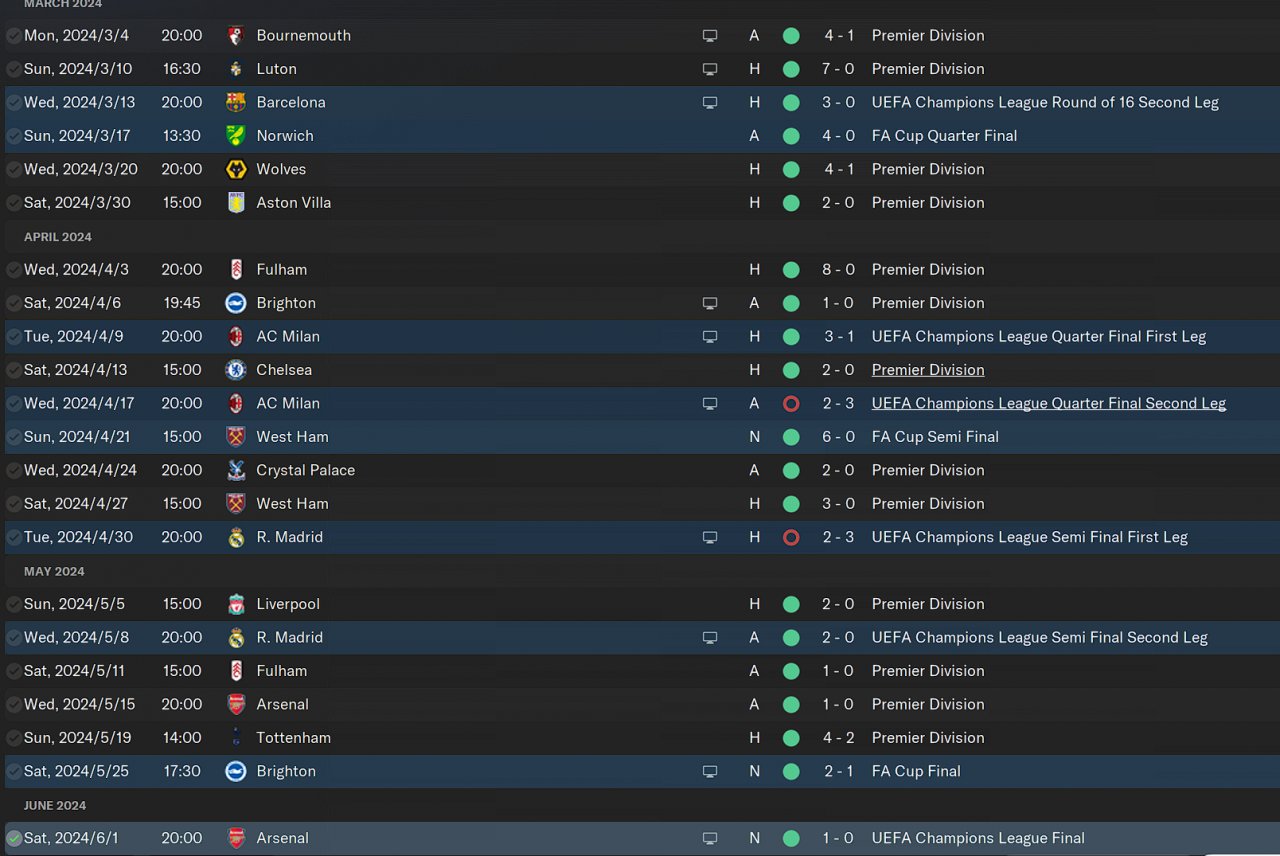Click TV icon on Champions League Final row
1280x856 pixels.
tap(710, 838)
